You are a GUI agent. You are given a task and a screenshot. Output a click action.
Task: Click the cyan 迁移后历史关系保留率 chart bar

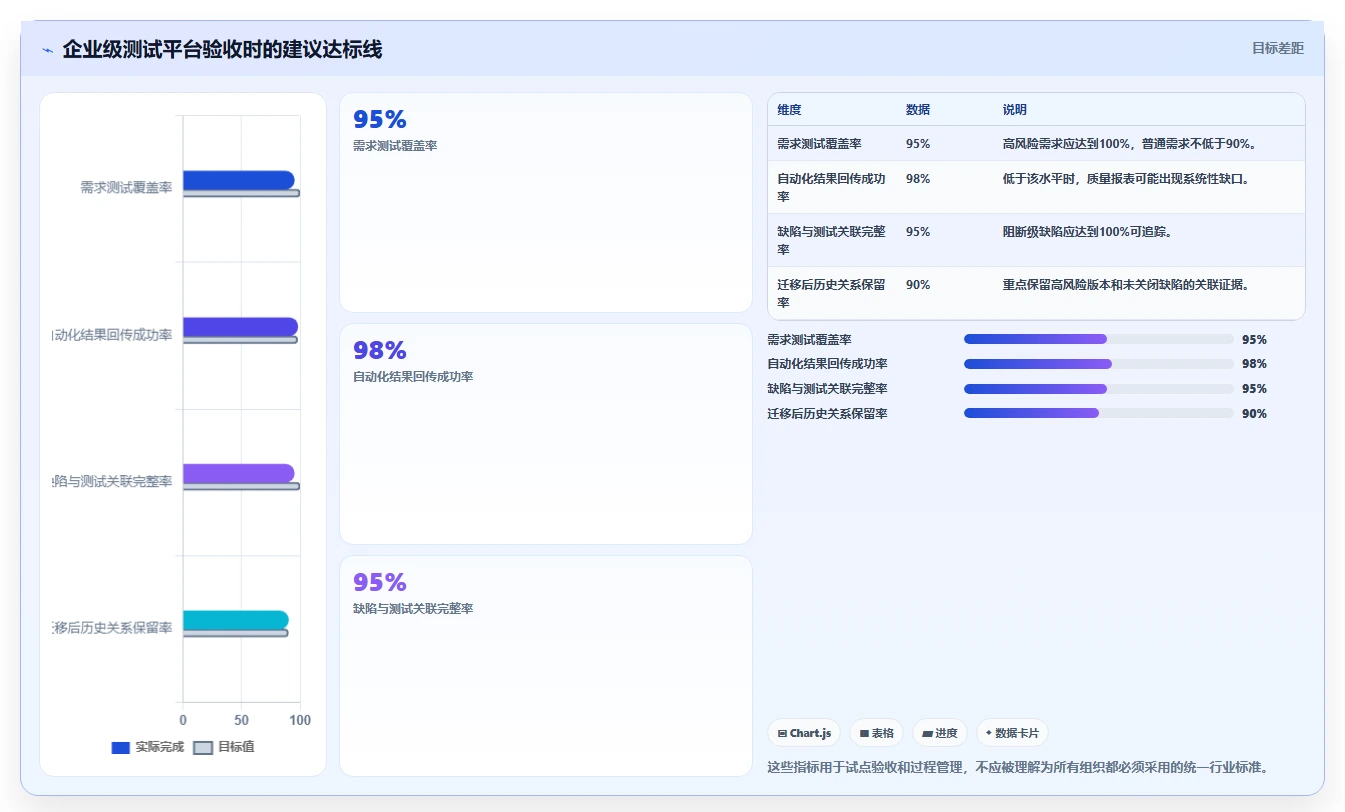235,620
